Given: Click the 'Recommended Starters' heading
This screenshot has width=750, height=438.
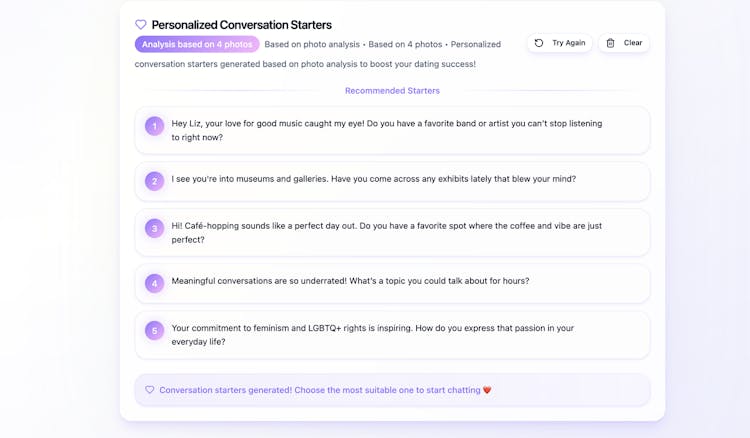Looking at the screenshot, I should [392, 91].
